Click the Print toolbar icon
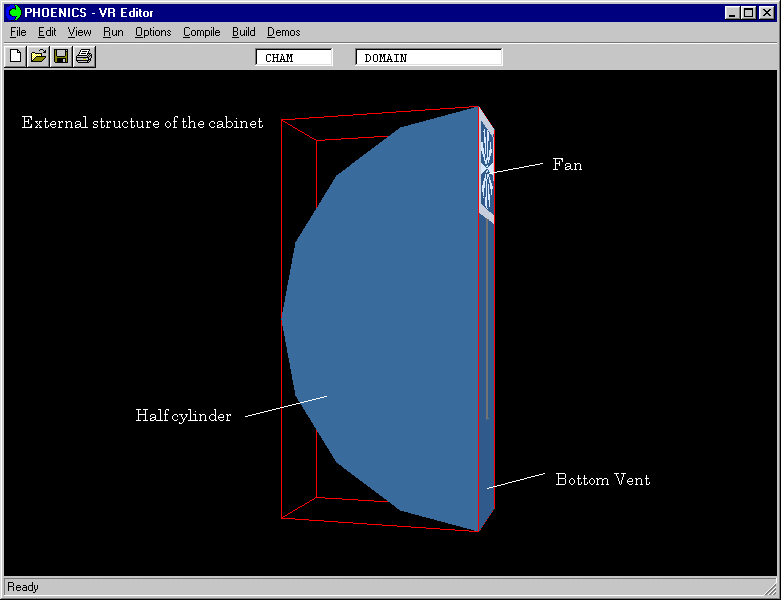This screenshot has width=781, height=600. point(84,56)
